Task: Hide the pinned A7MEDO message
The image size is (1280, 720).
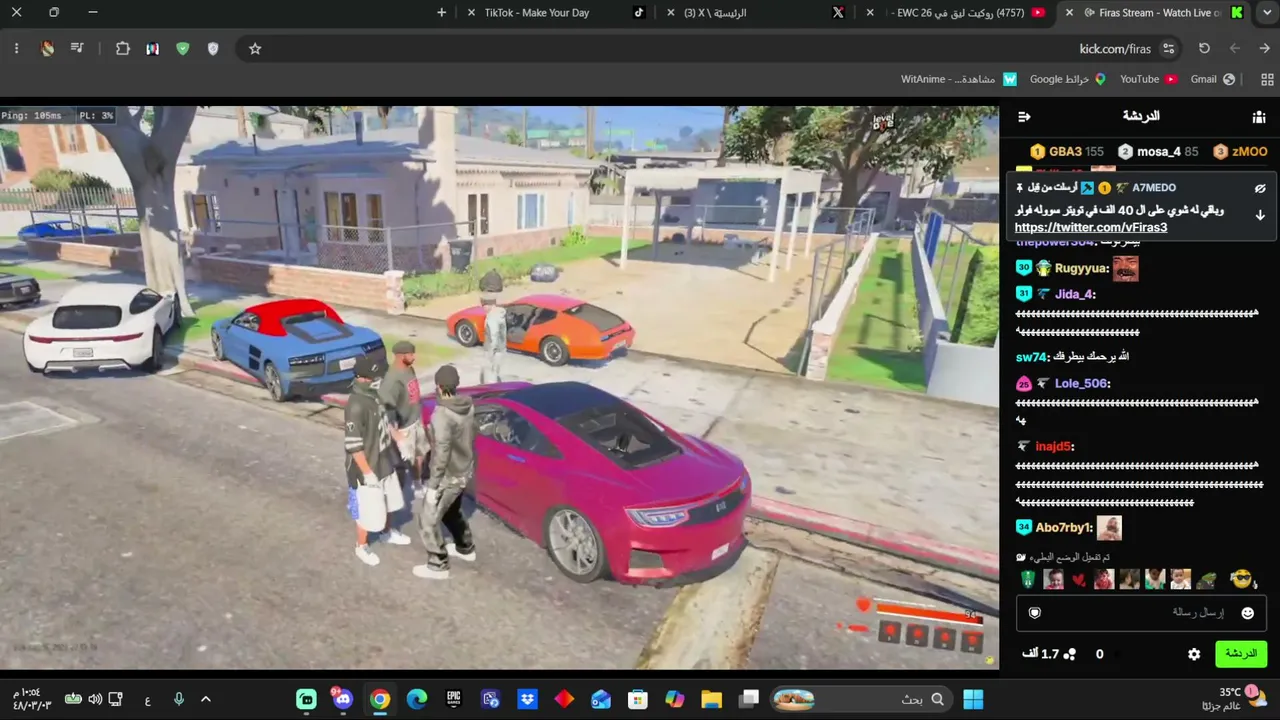Action: [1260, 188]
